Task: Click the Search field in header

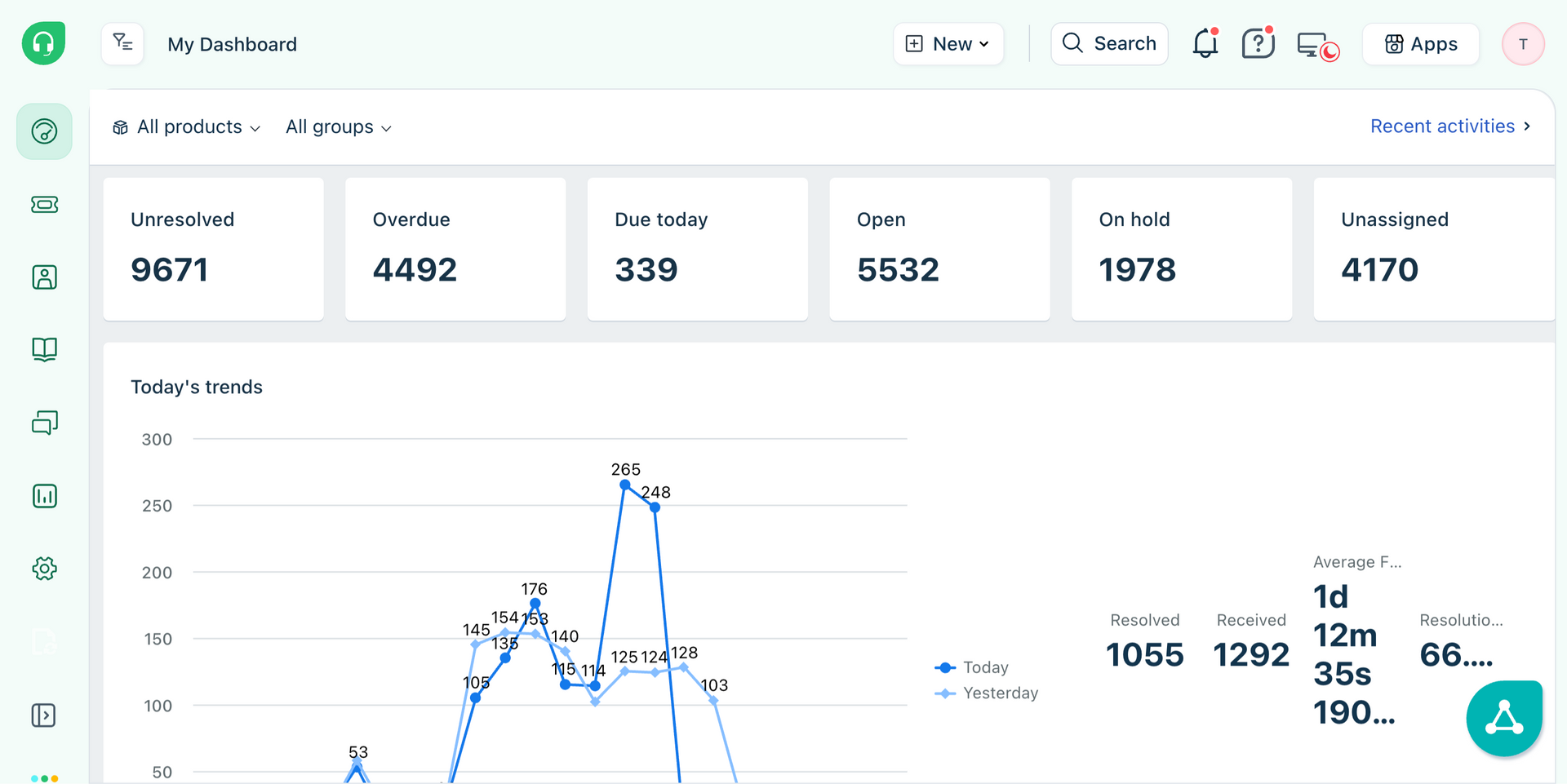Action: (1109, 44)
